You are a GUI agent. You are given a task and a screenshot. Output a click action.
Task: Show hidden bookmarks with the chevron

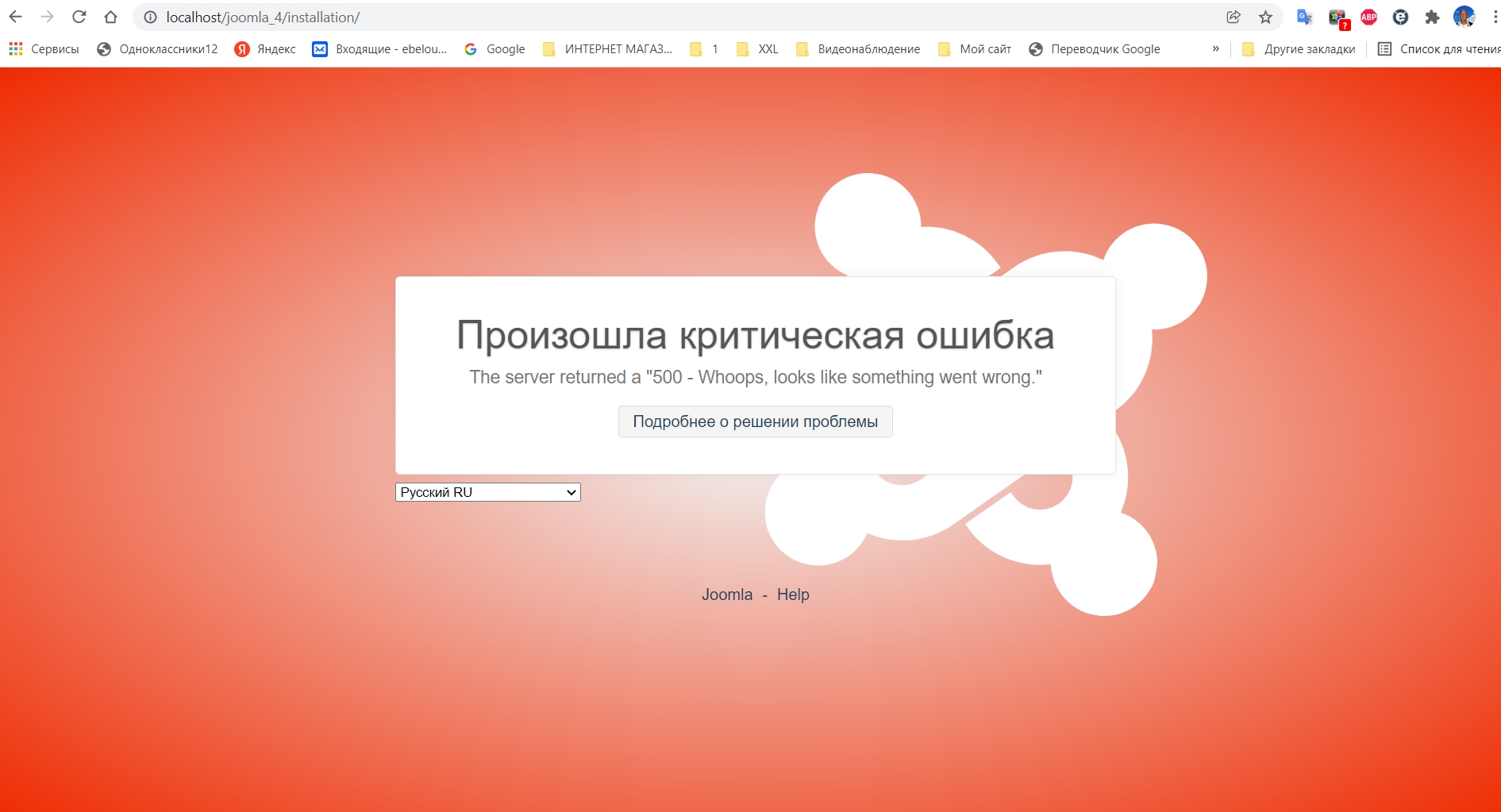[x=1215, y=49]
